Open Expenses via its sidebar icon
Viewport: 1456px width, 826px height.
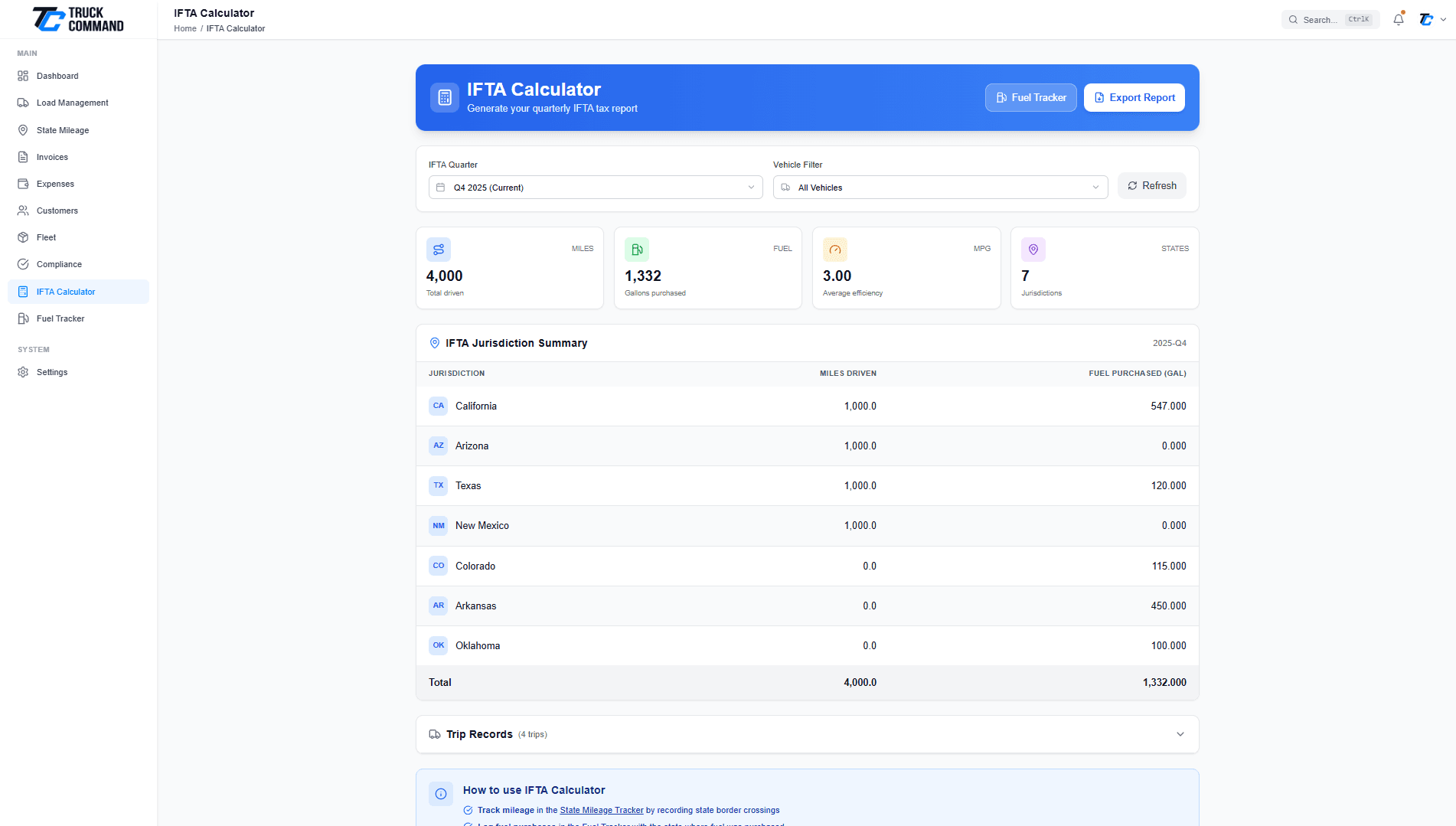click(x=24, y=184)
